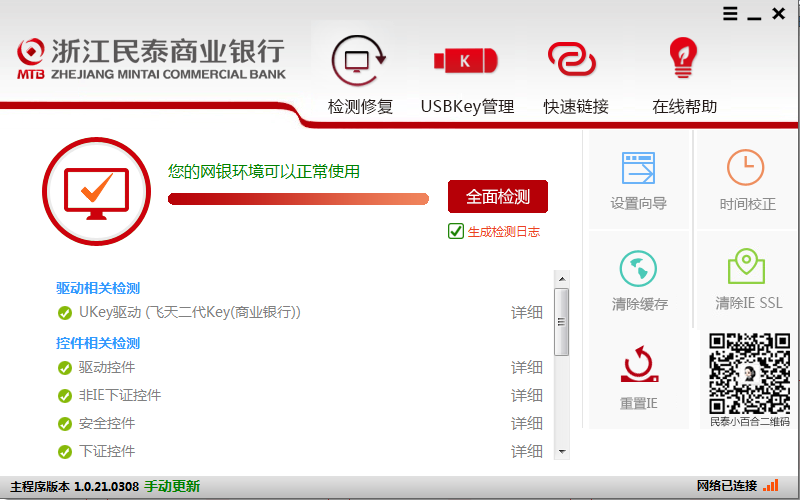Click the UKey驱动 (飞天二代Key) row text
Screen dimensions: 800x500
(x=190, y=312)
